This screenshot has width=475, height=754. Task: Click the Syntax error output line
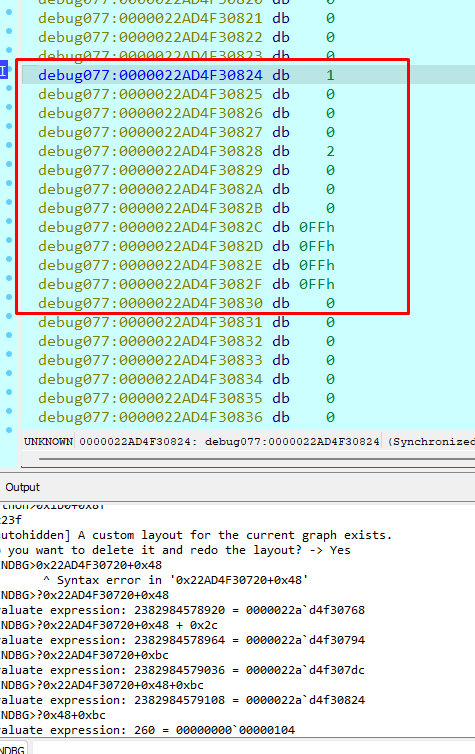175,580
